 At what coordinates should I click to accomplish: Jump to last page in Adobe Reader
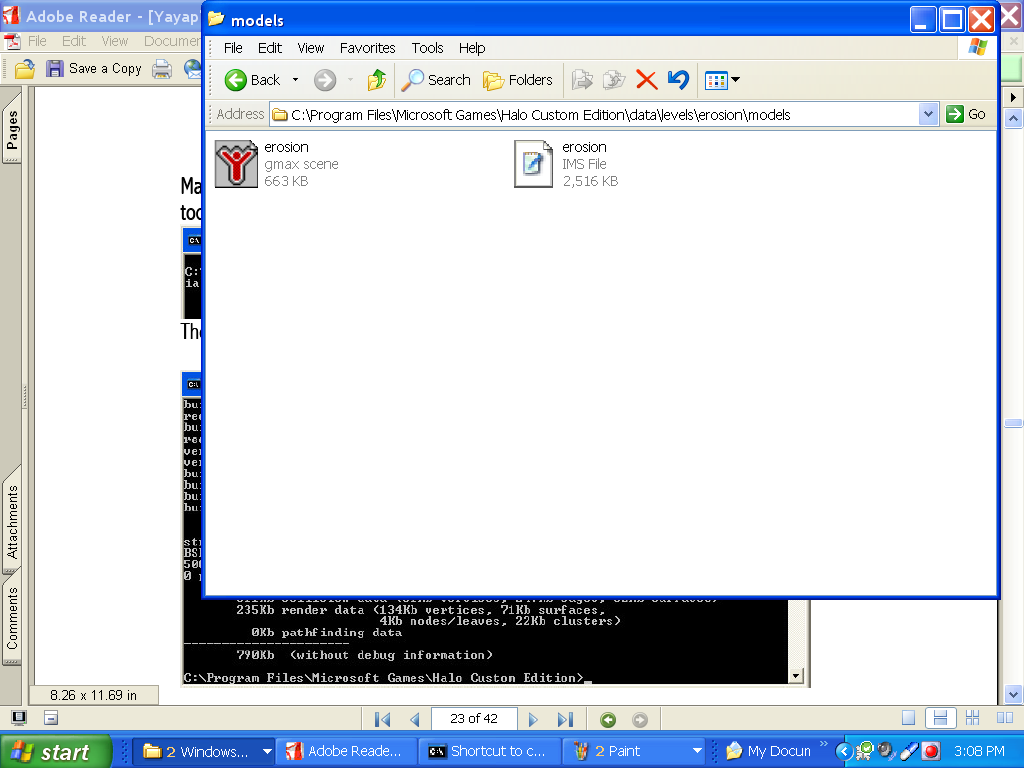[565, 719]
